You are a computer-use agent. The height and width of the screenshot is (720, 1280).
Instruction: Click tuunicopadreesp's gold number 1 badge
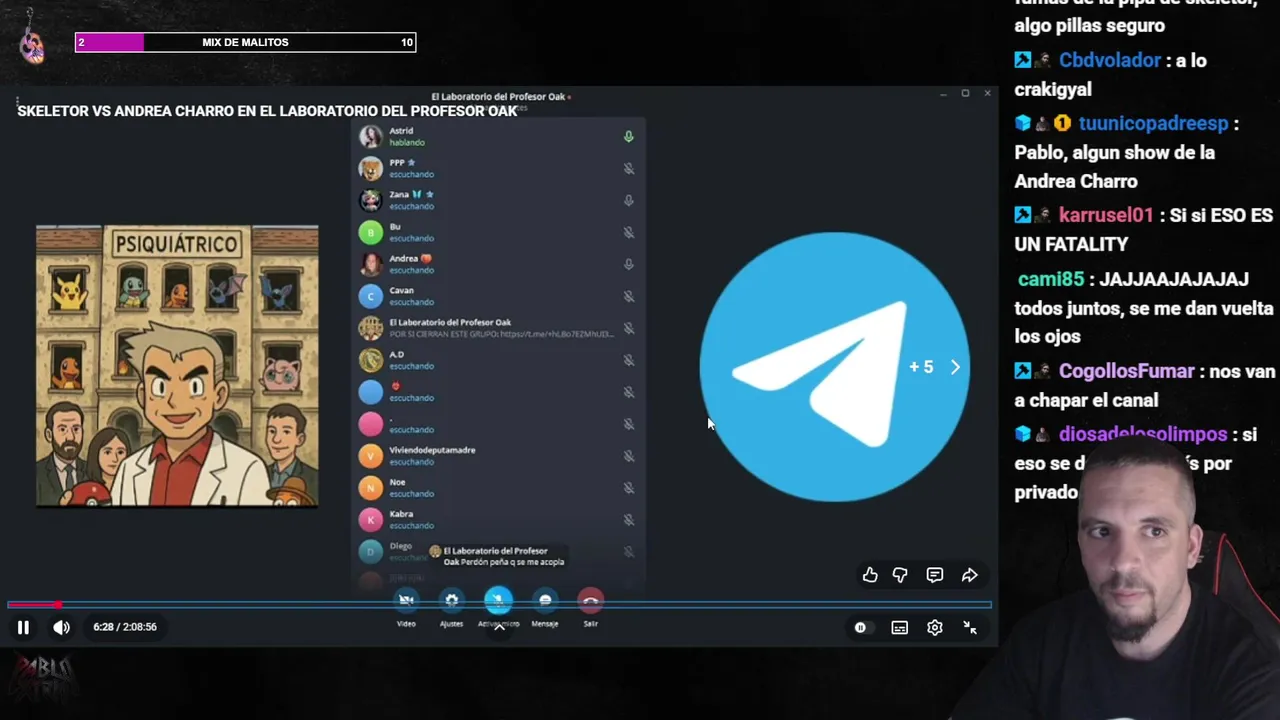1062,124
